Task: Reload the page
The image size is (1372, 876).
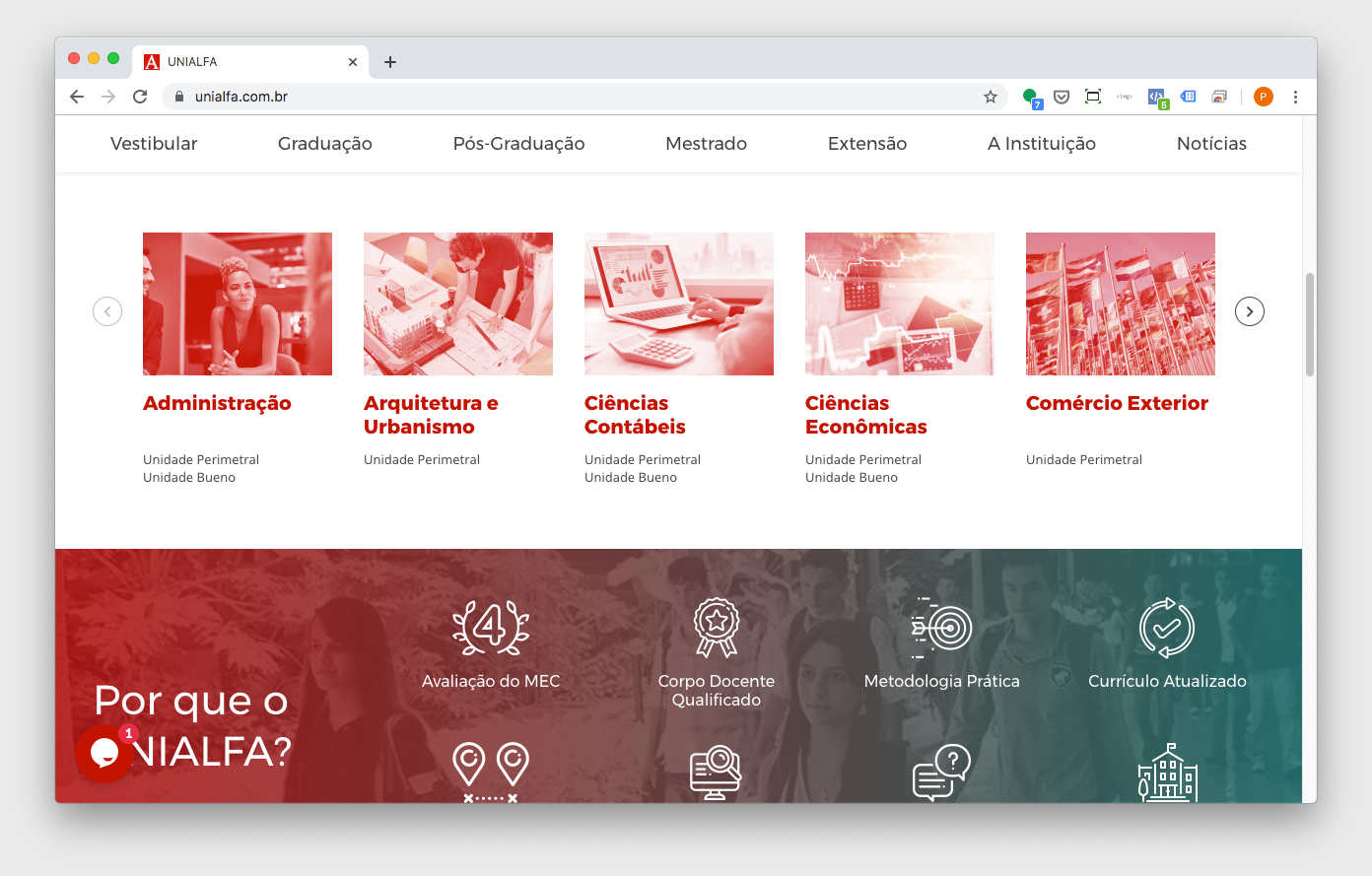Action: pos(140,97)
